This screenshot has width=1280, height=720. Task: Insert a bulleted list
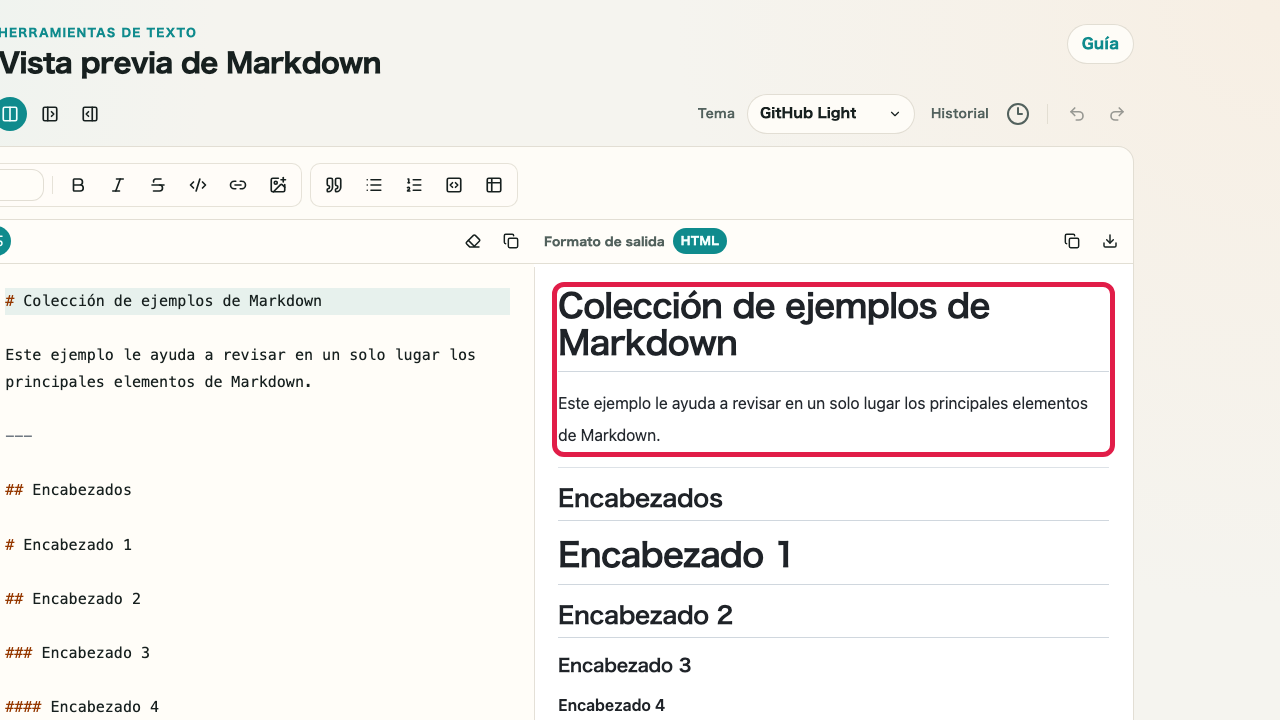pyautogui.click(x=374, y=185)
